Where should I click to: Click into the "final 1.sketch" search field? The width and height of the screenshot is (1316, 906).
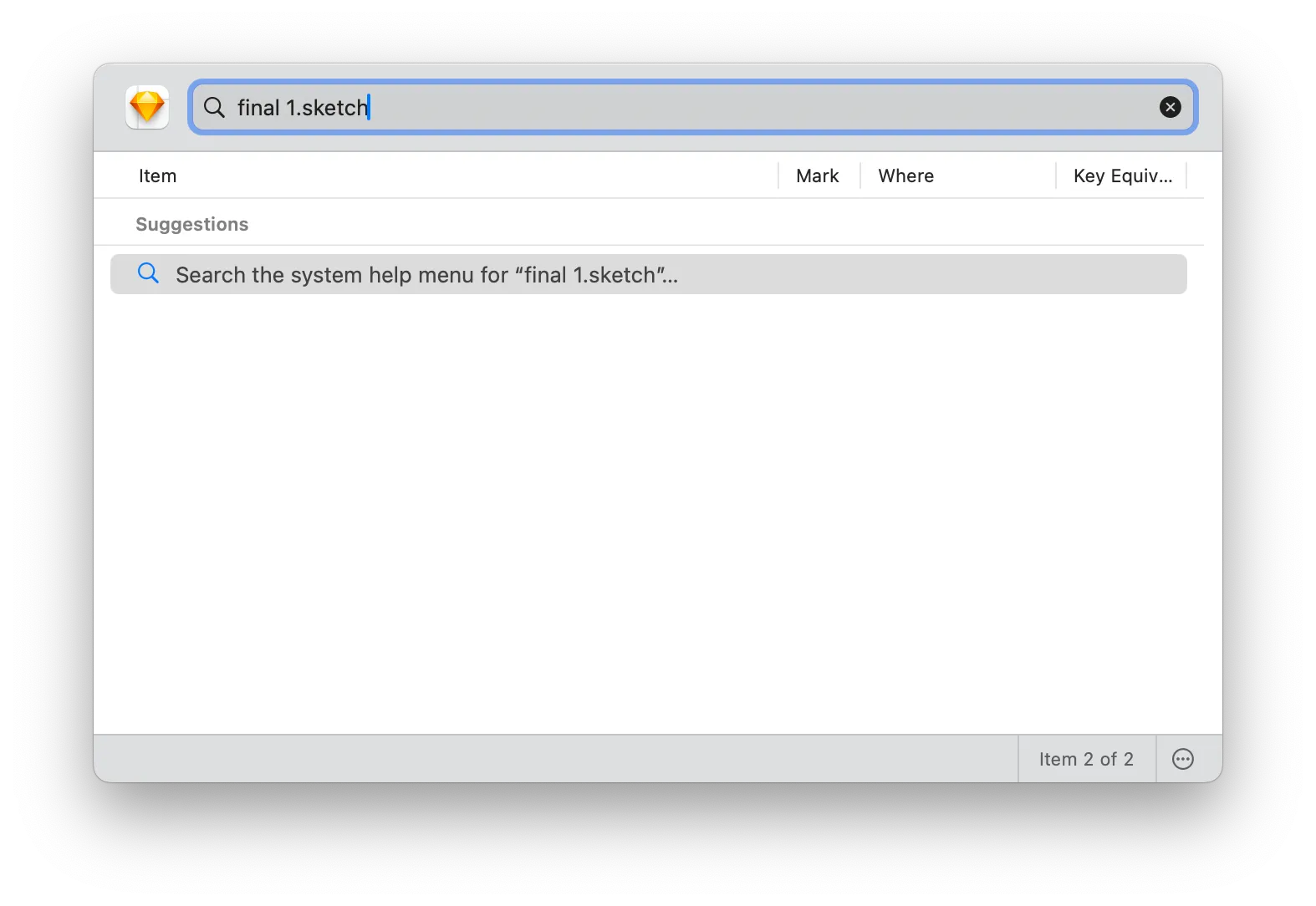pyautogui.click(x=692, y=107)
